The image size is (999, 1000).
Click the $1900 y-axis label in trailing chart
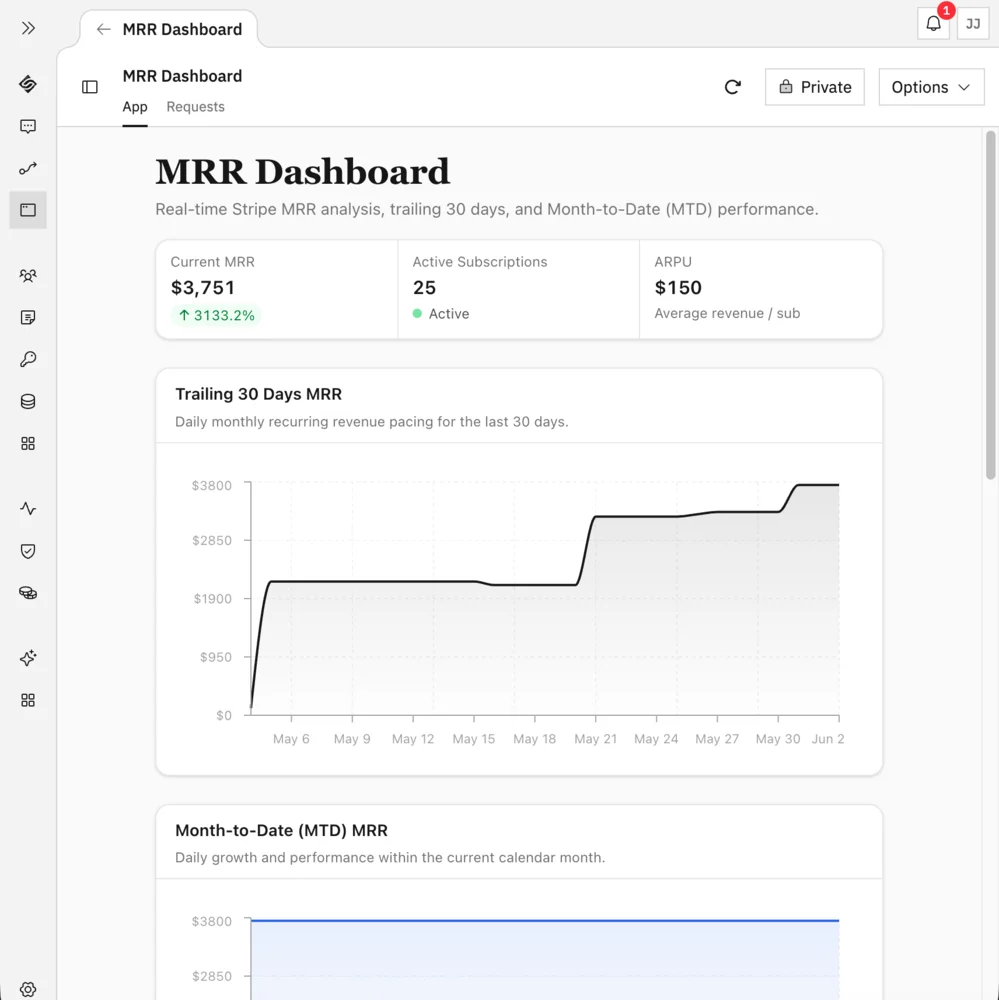tap(212, 598)
